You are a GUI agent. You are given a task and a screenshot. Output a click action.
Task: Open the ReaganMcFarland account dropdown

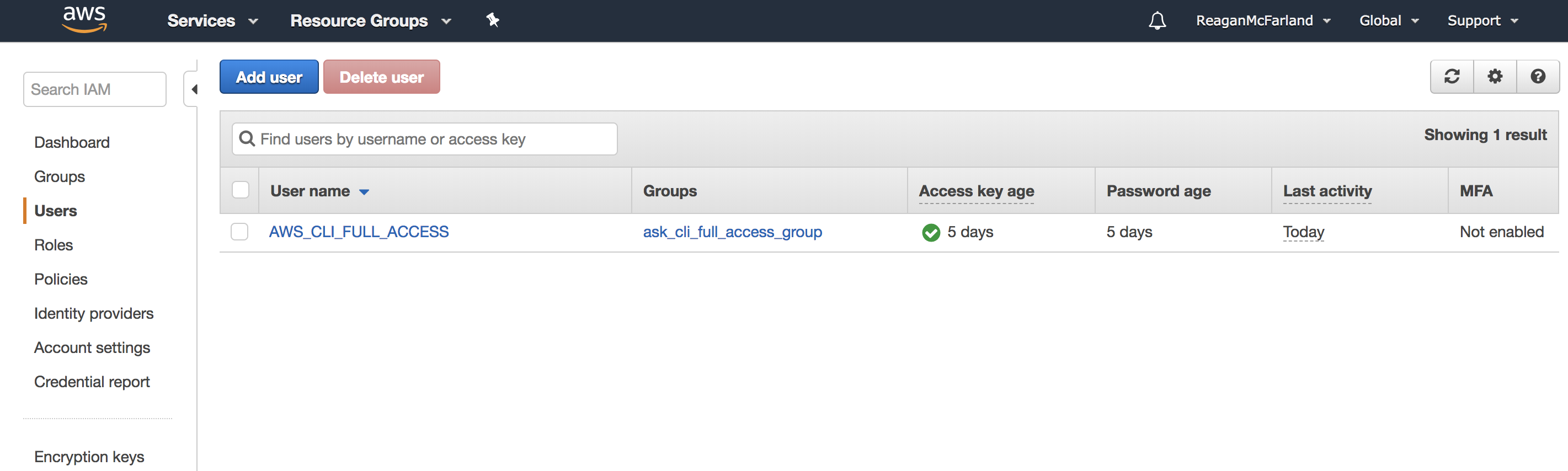pos(1263,21)
